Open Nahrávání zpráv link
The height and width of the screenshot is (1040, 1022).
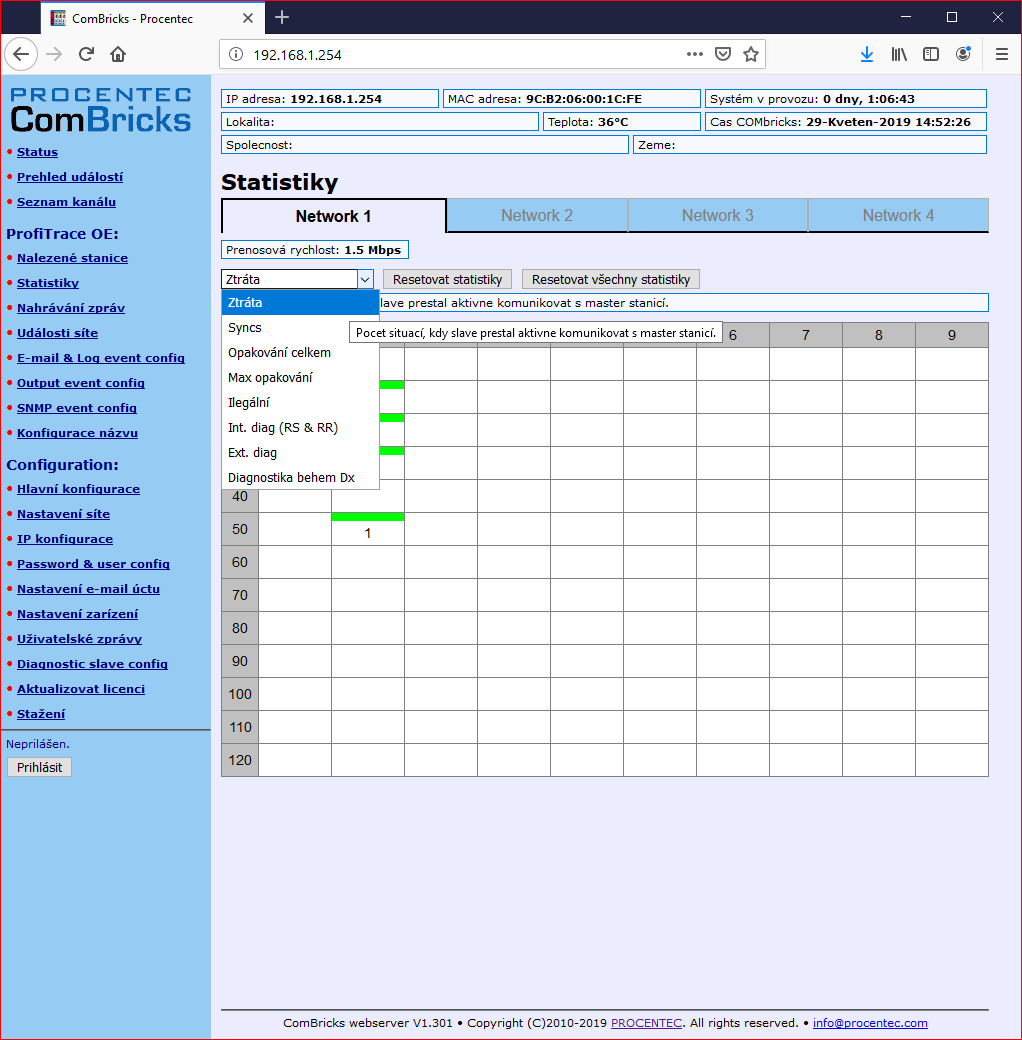coord(71,308)
